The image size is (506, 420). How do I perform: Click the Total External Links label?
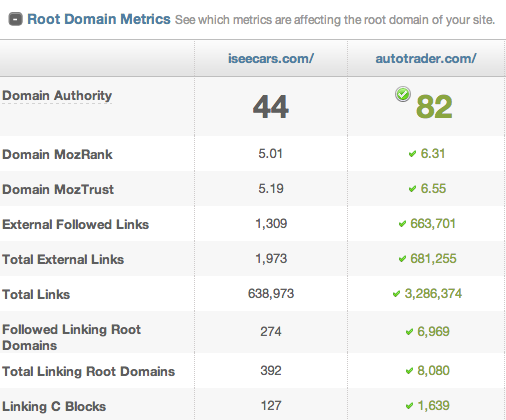63,259
